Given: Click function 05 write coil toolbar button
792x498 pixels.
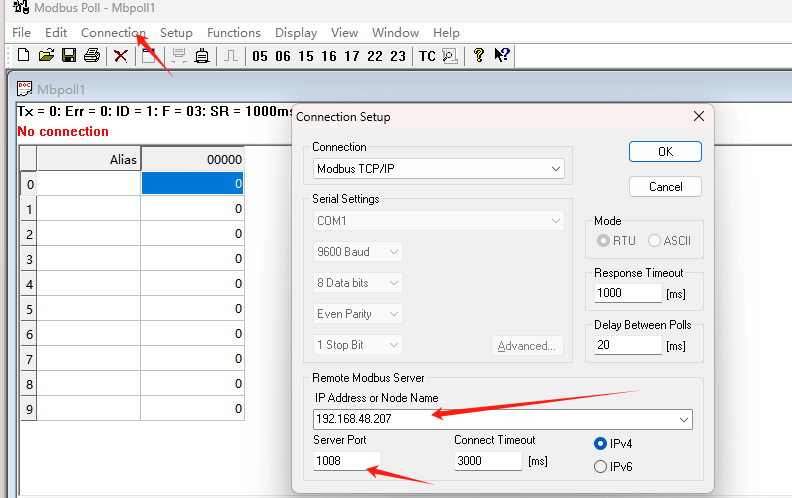Looking at the screenshot, I should (260, 56).
